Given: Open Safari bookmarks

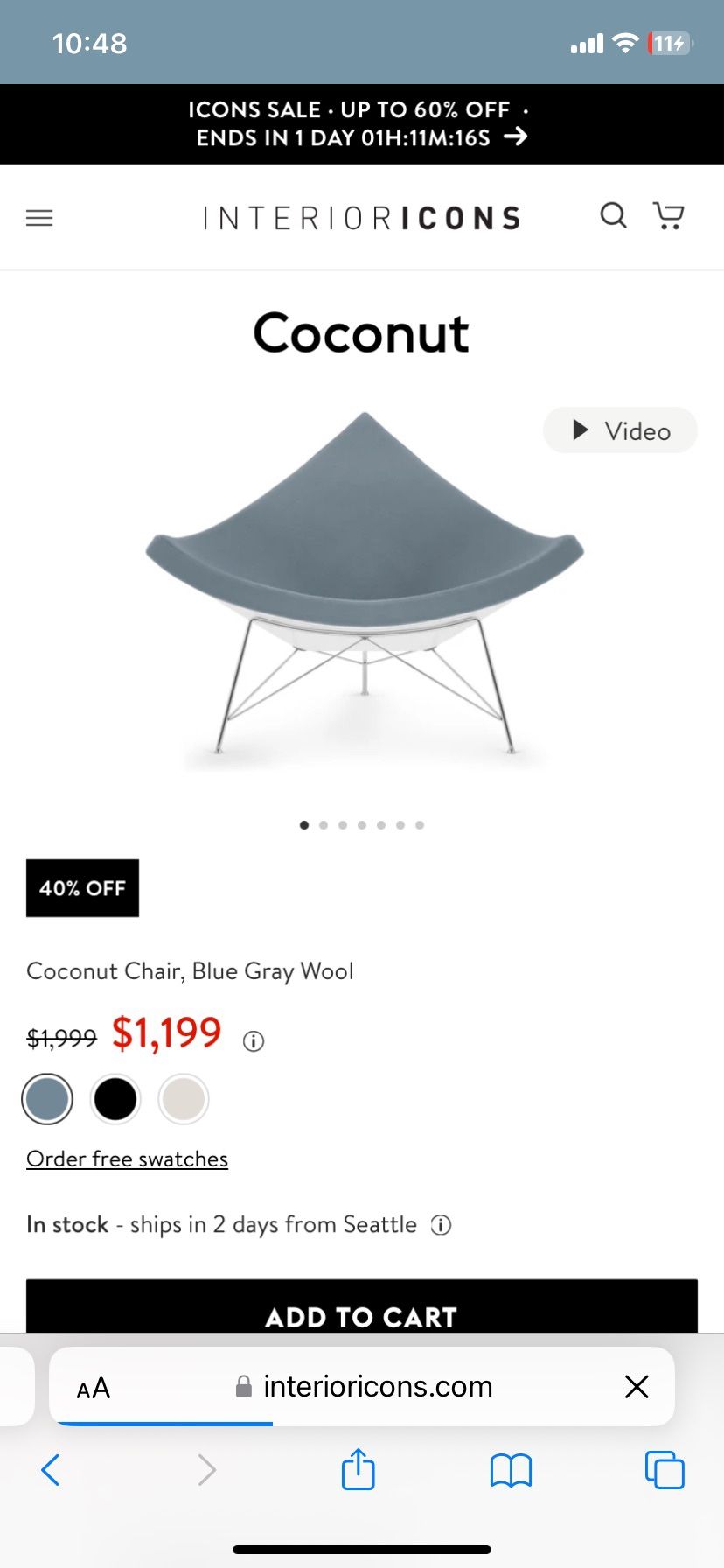Looking at the screenshot, I should click(511, 1470).
